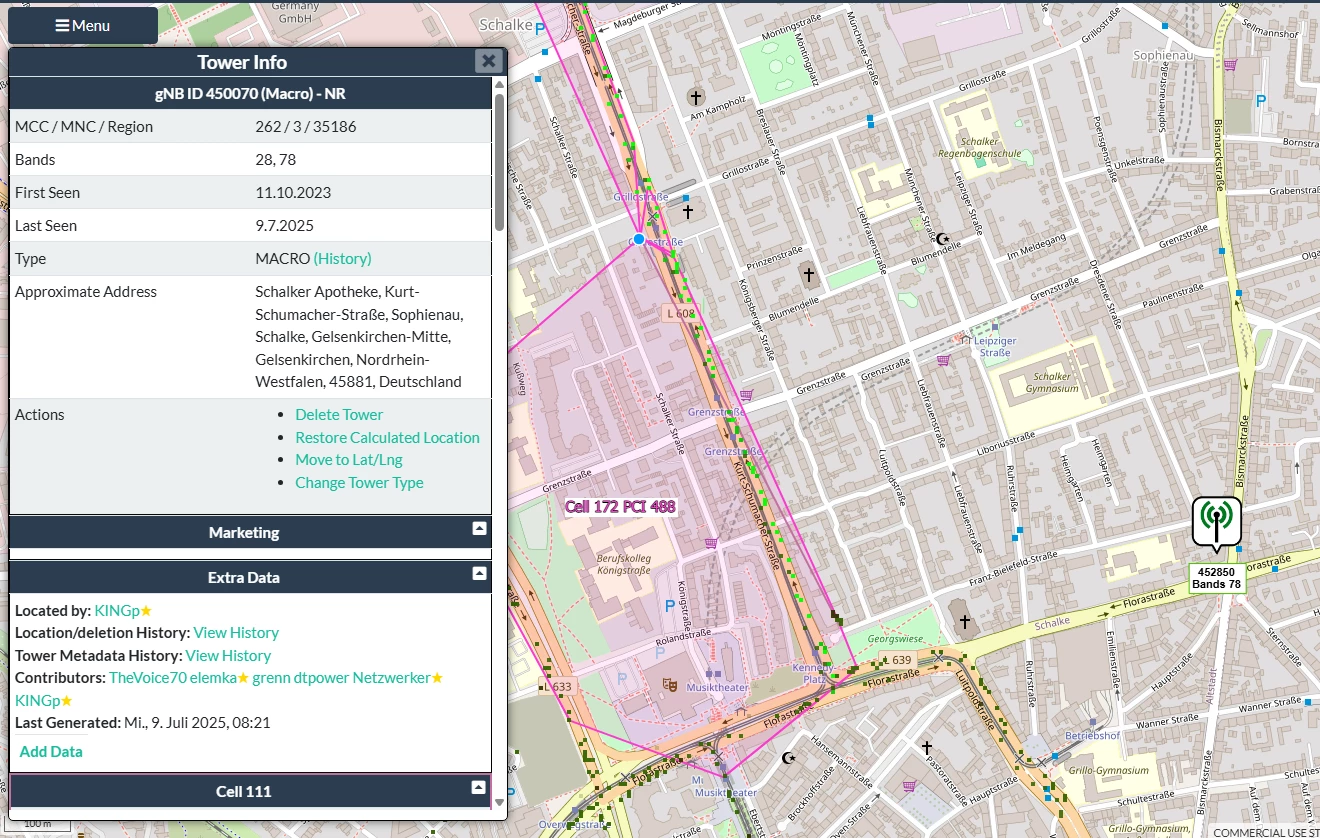Click the church cross icon on Pastoratstraße
Image resolution: width=1320 pixels, height=838 pixels.
(x=926, y=747)
